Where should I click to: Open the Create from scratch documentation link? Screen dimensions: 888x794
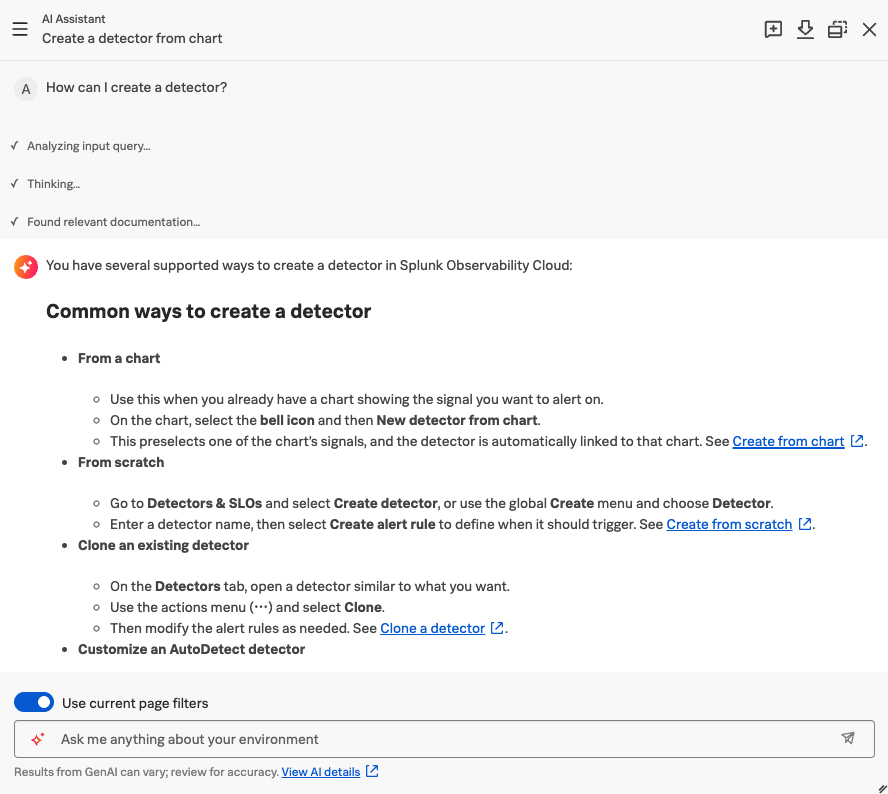coord(729,524)
